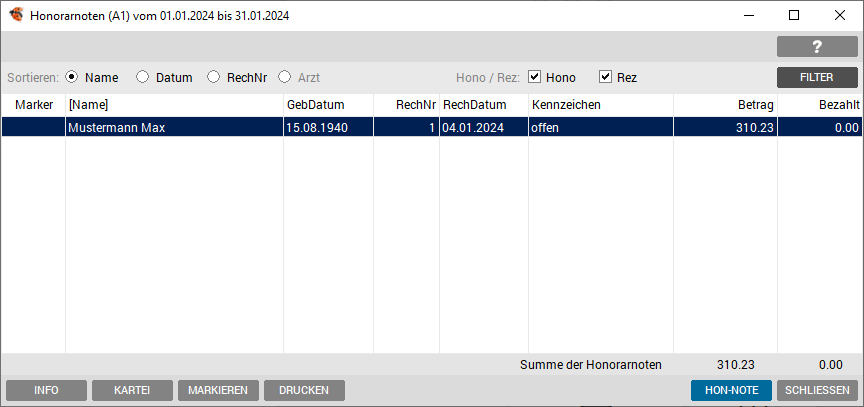This screenshot has height=407, width=864.
Task: Close window with SCHLIESSEN button
Action: (x=817, y=390)
